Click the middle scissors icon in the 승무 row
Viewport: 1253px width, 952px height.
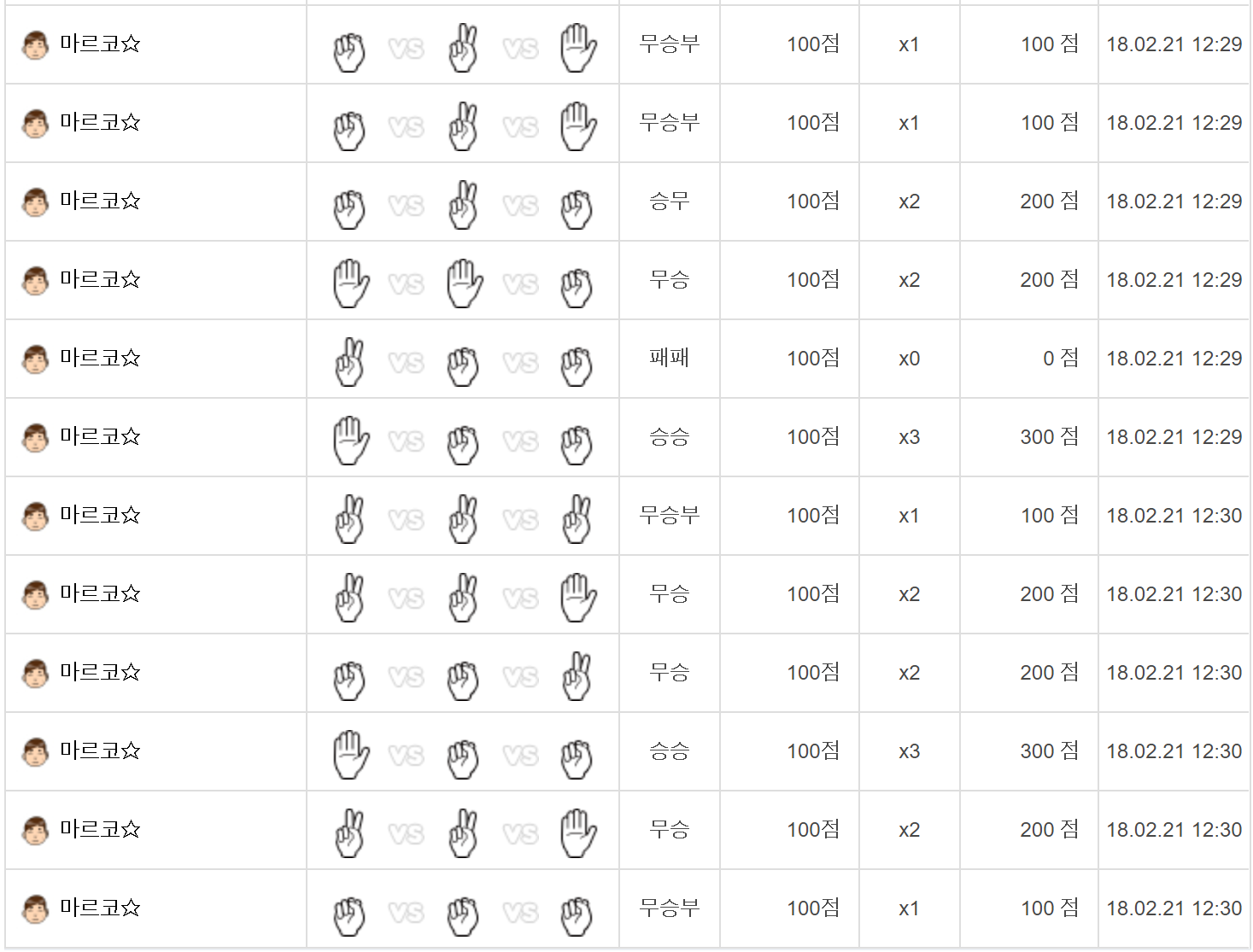(x=463, y=204)
